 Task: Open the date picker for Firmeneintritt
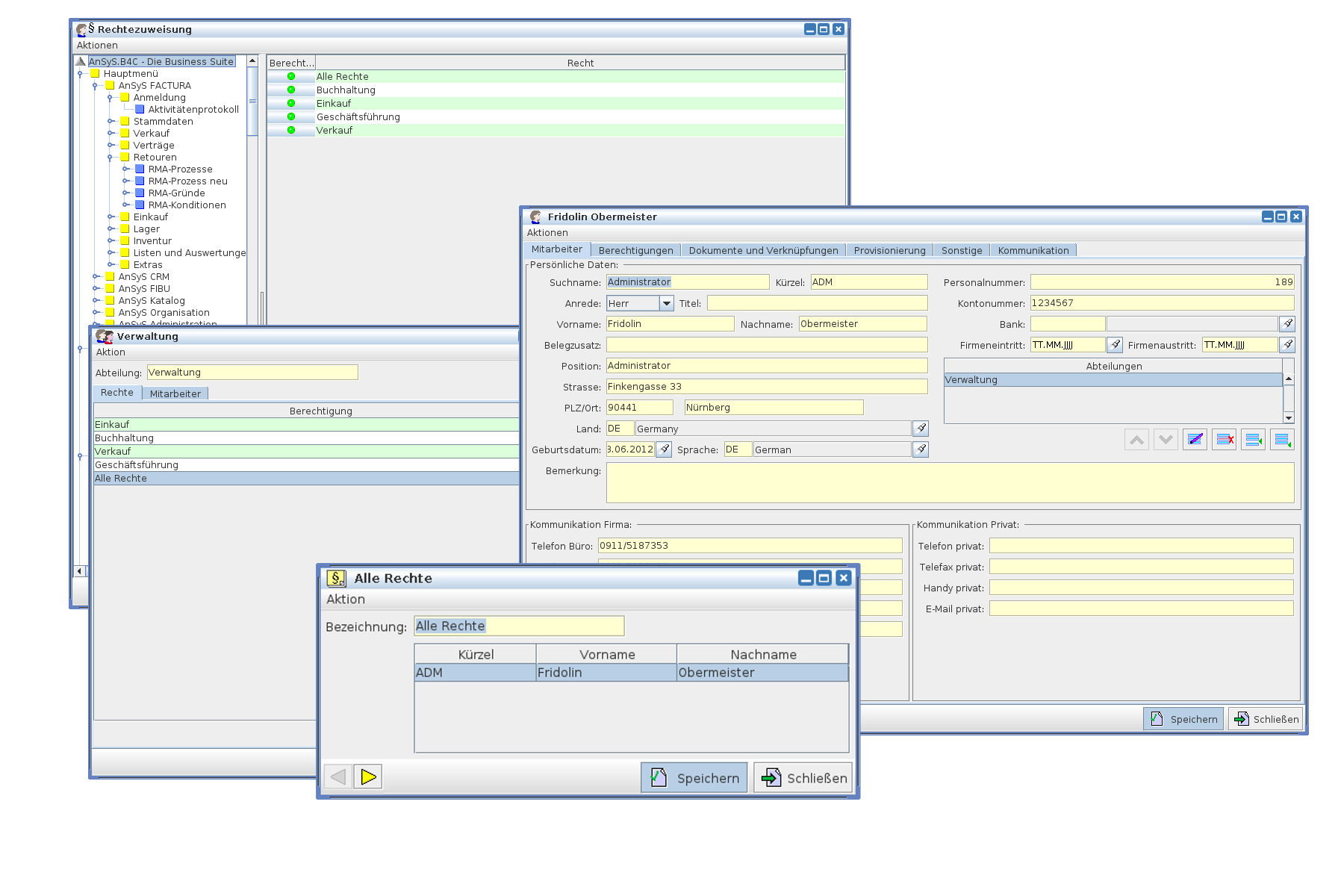[x=1115, y=345]
